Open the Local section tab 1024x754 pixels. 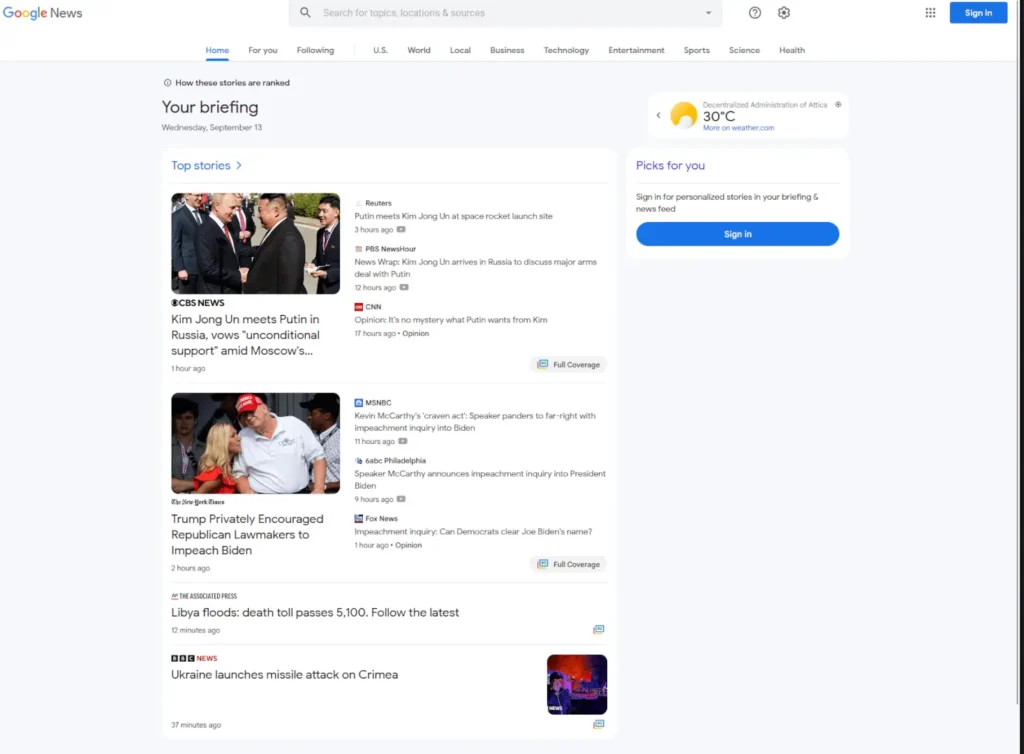coord(460,50)
